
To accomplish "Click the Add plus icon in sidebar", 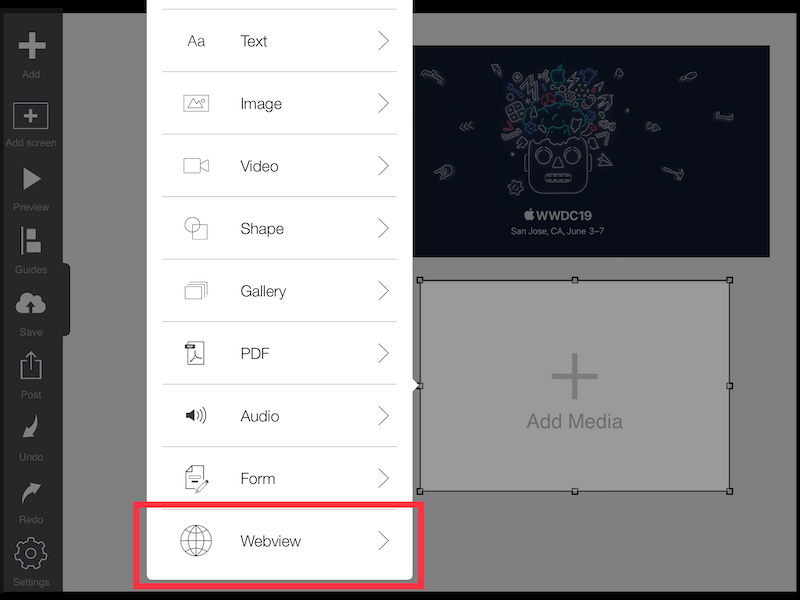I will (32, 45).
